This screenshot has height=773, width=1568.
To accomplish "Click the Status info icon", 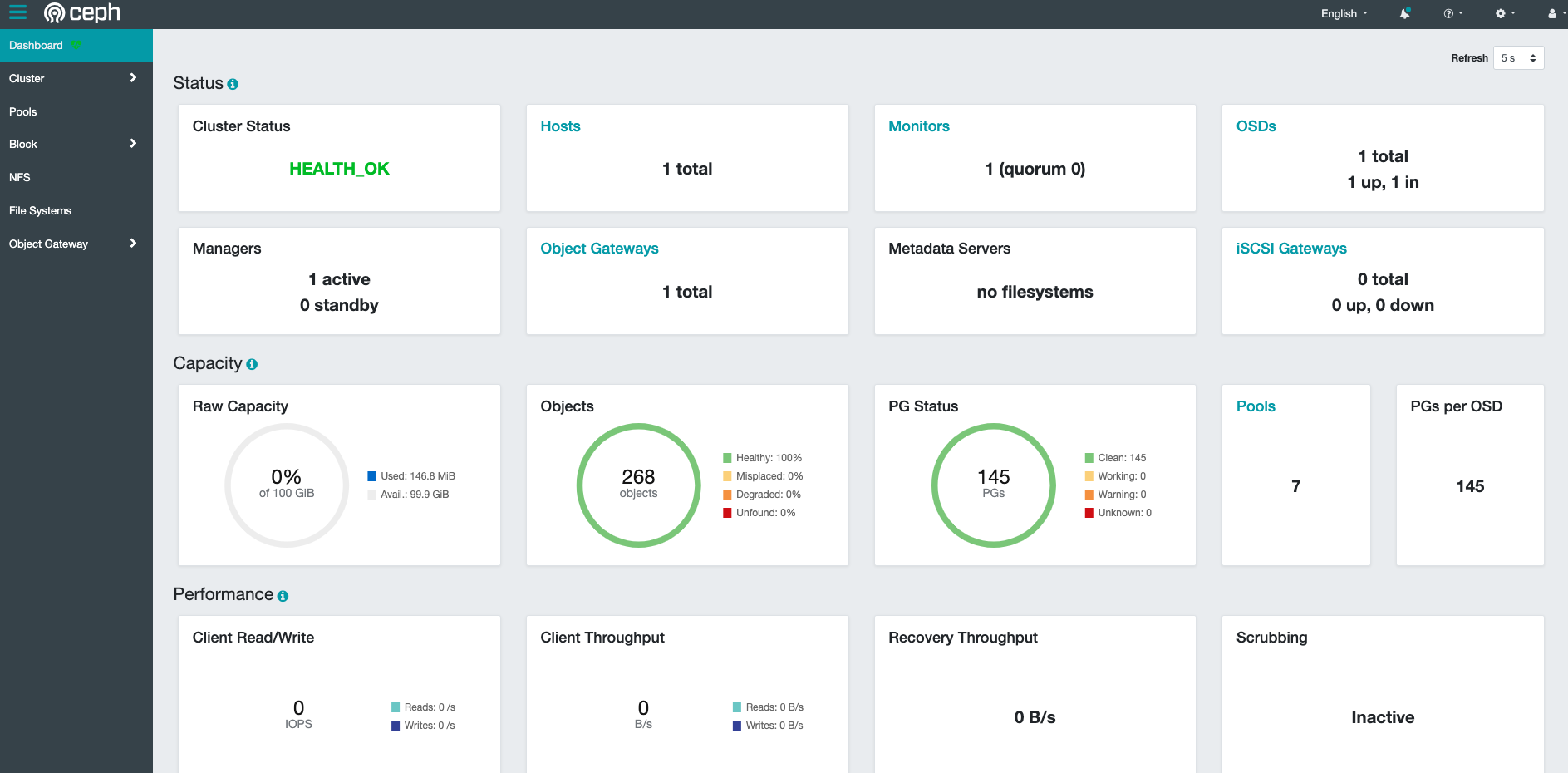I will (233, 84).
